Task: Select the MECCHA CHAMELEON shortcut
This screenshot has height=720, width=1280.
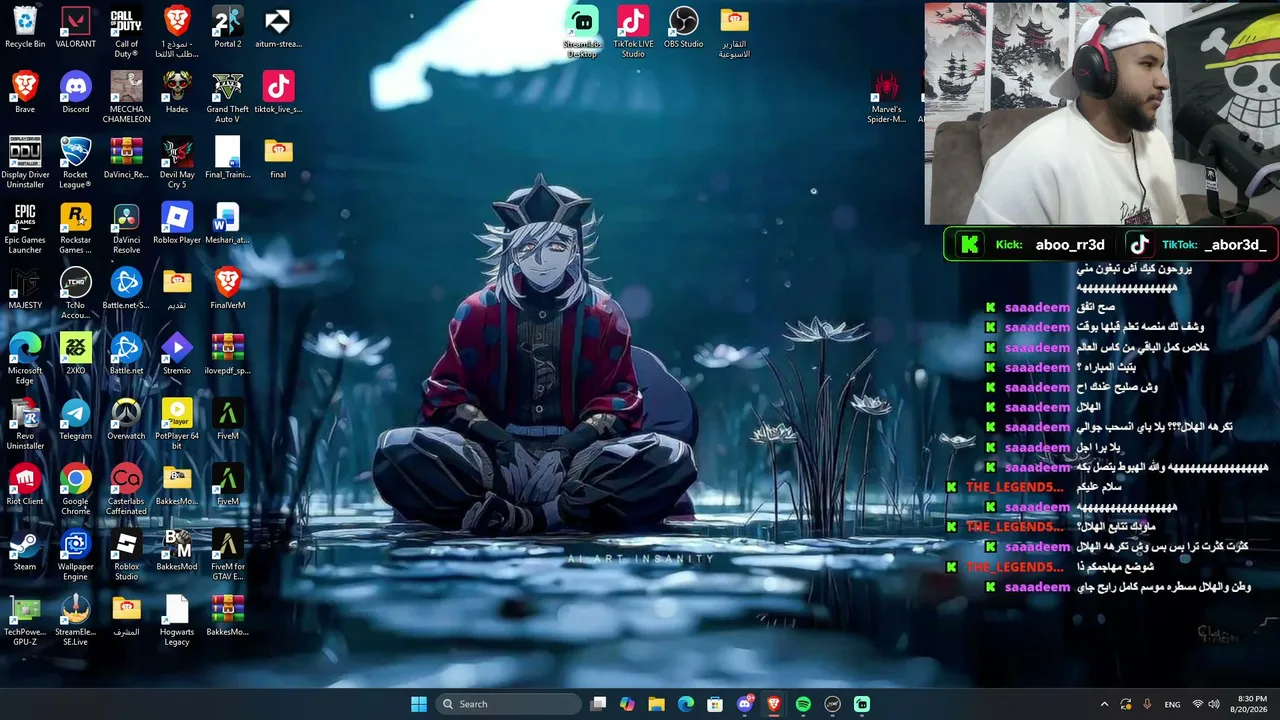Action: click(x=126, y=97)
